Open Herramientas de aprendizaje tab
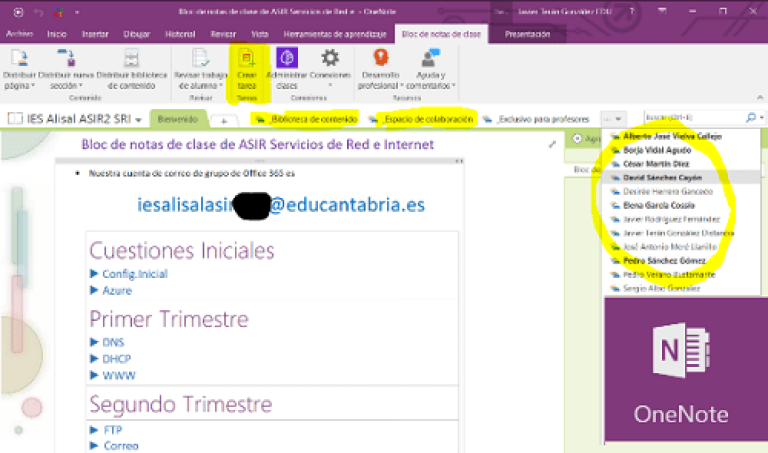Viewport: 768px width, 453px height. point(335,34)
